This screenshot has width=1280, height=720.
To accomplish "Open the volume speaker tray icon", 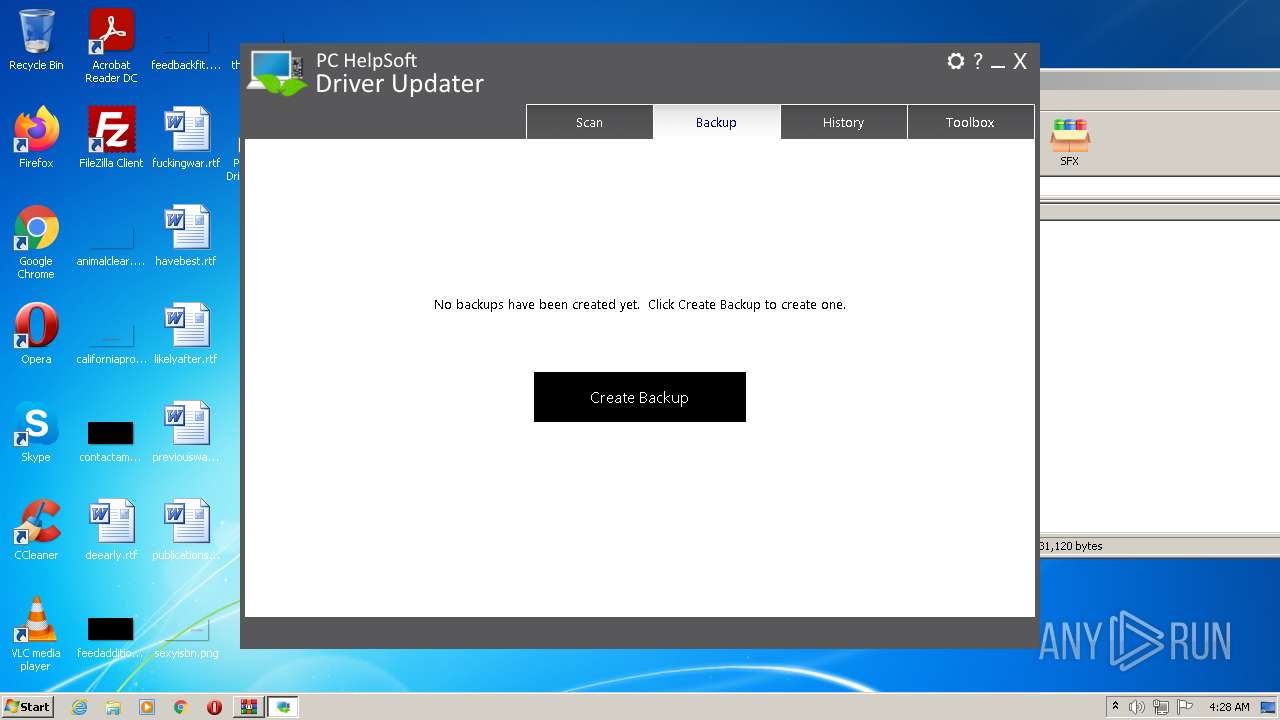I will coord(1137,707).
